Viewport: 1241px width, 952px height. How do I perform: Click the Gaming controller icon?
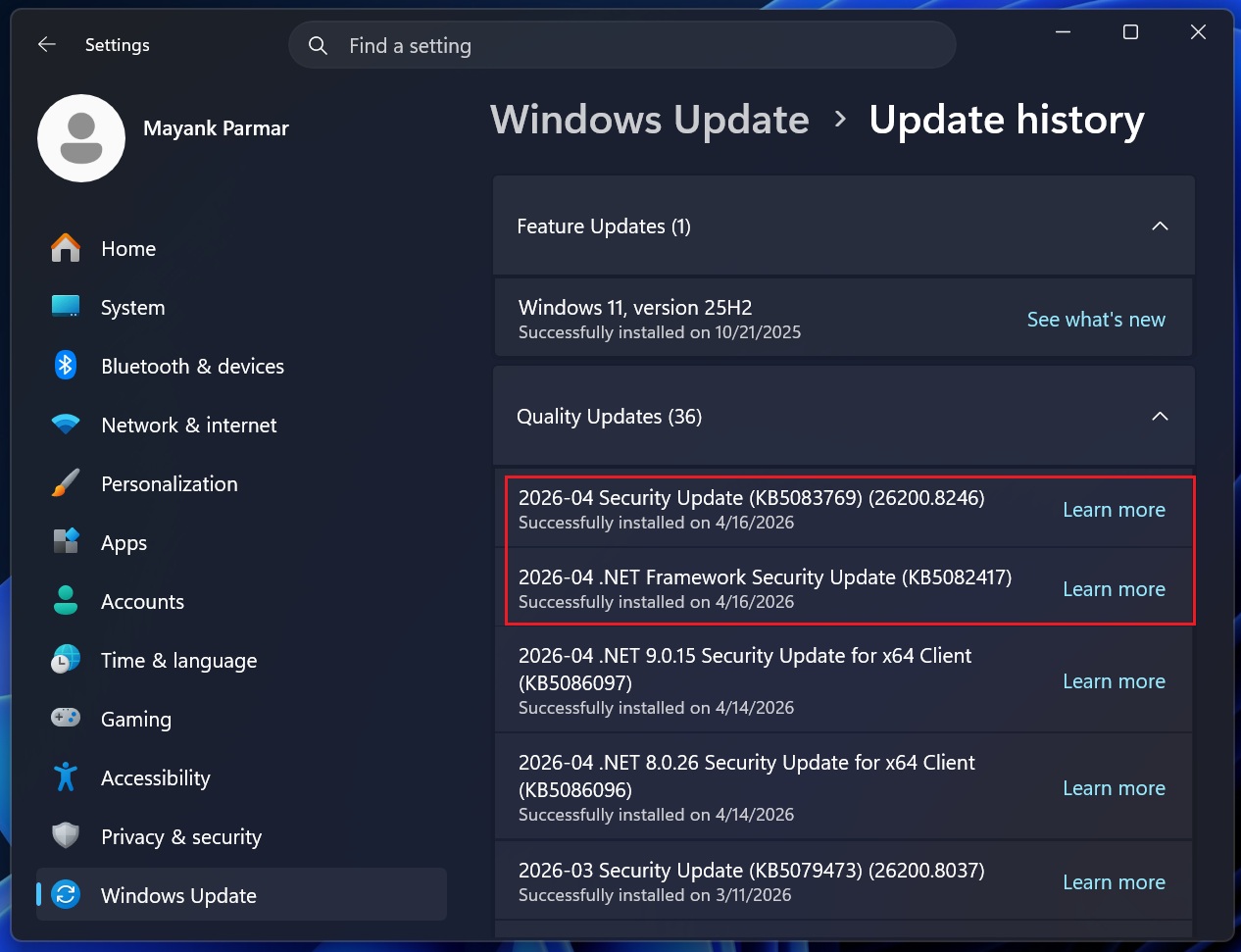(x=65, y=719)
